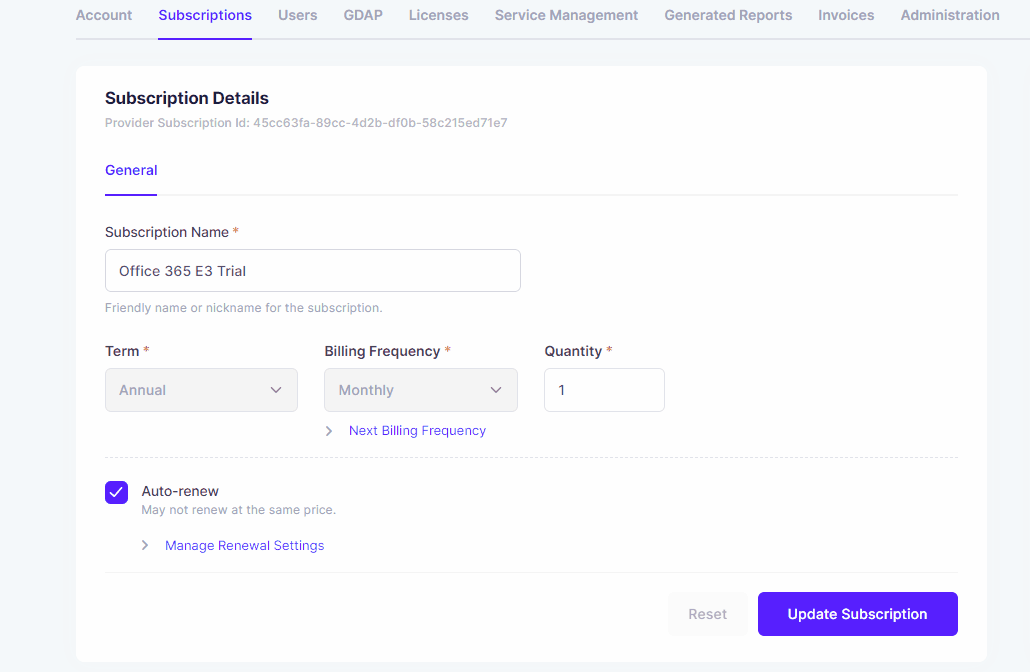Select the General sub-tab

[x=131, y=171]
